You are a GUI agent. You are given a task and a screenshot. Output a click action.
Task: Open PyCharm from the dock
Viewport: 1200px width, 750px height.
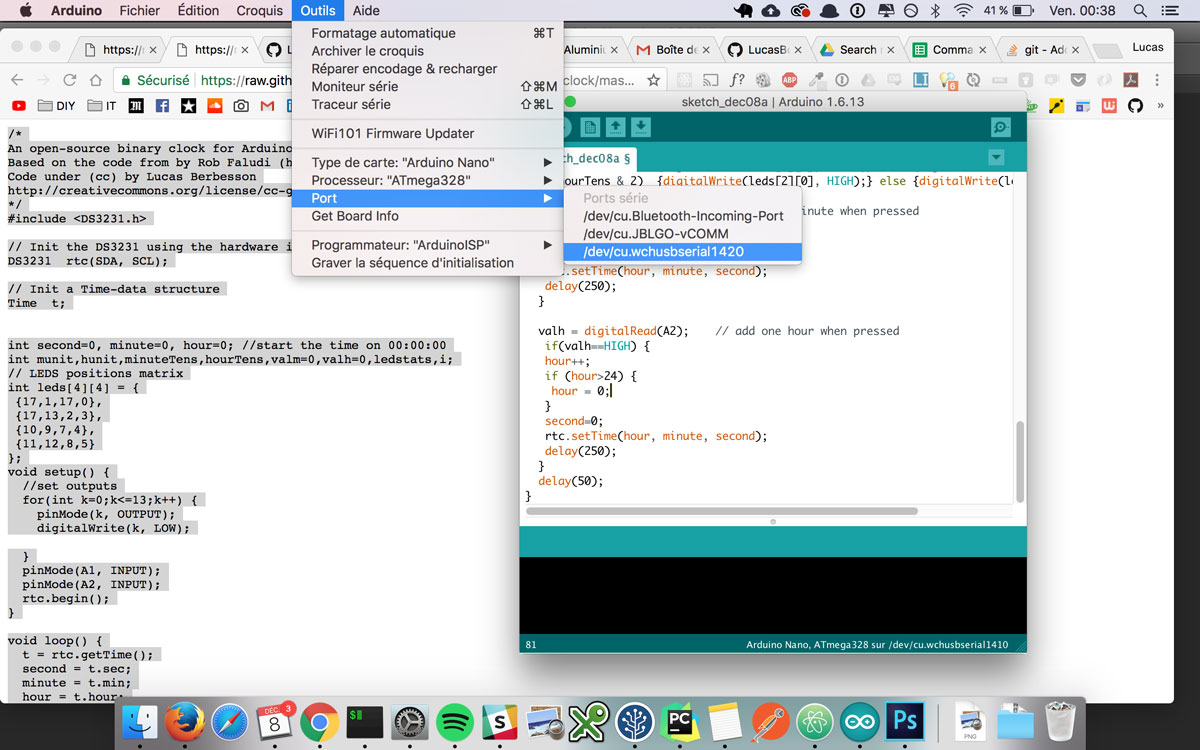680,721
